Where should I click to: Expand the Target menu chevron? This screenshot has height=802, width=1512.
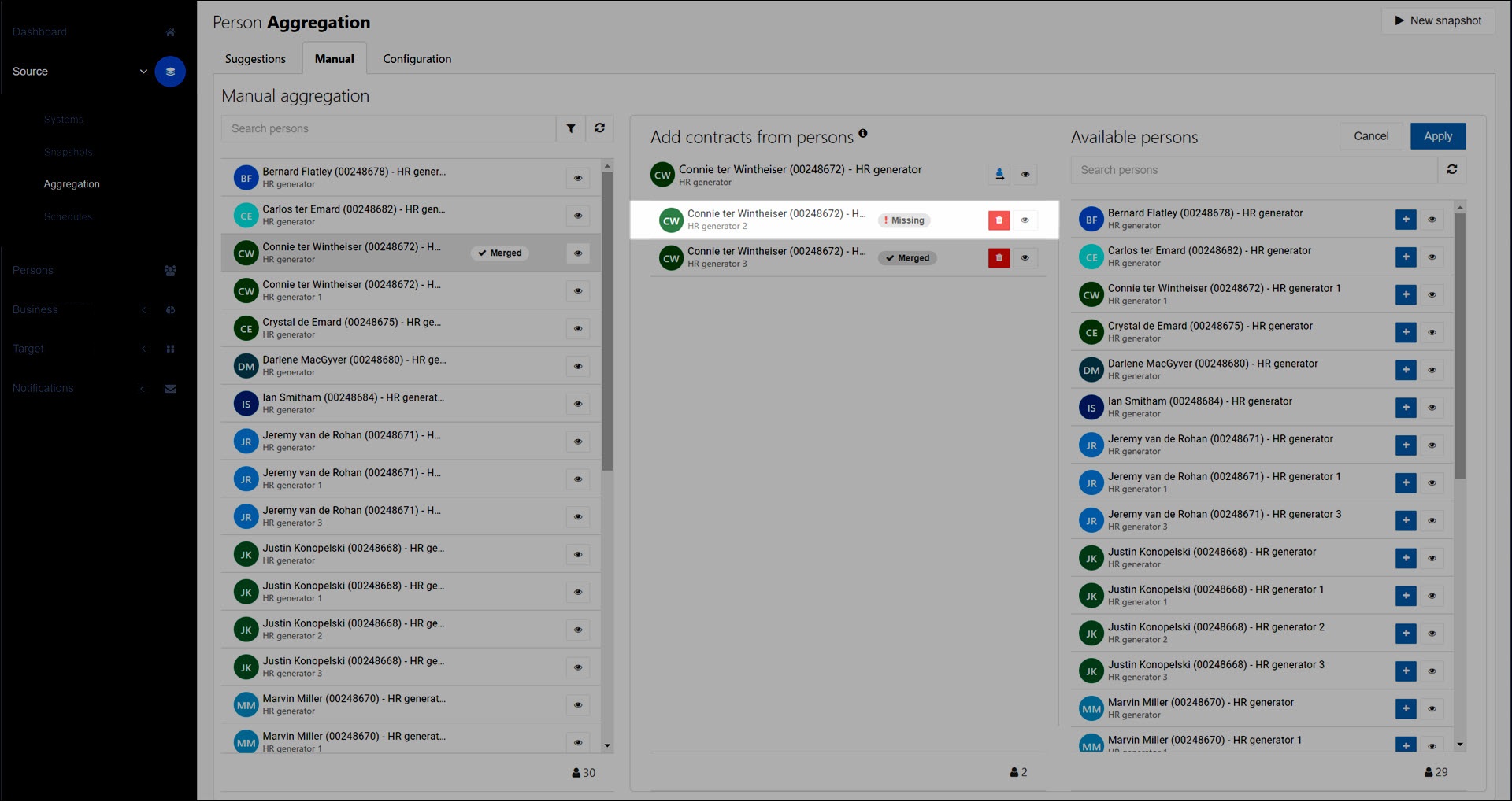coord(143,349)
